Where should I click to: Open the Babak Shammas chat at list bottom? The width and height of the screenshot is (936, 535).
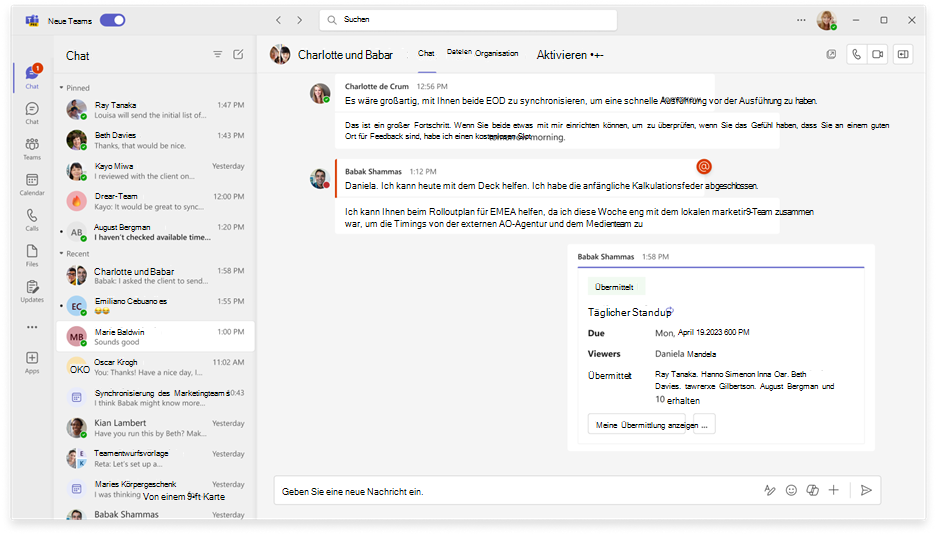(x=155, y=514)
